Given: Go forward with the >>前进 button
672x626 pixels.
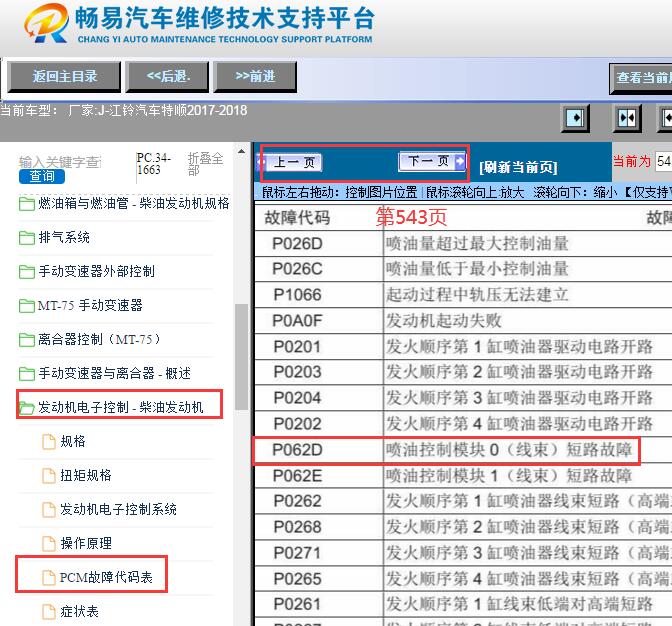Looking at the screenshot, I should point(255,77).
